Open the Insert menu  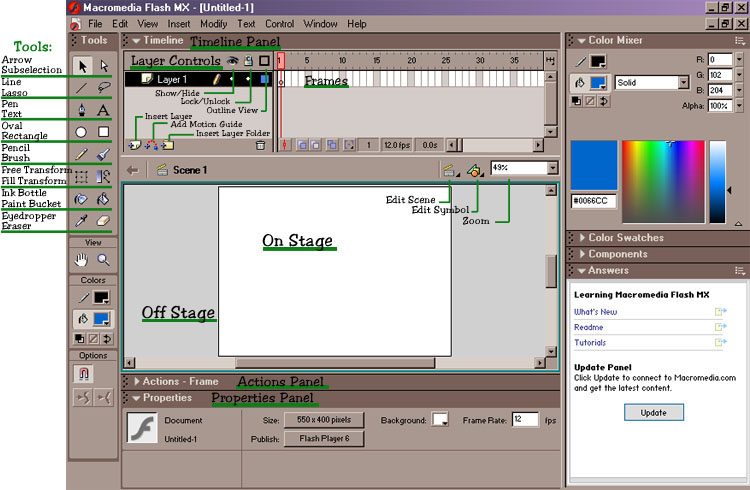coord(178,24)
